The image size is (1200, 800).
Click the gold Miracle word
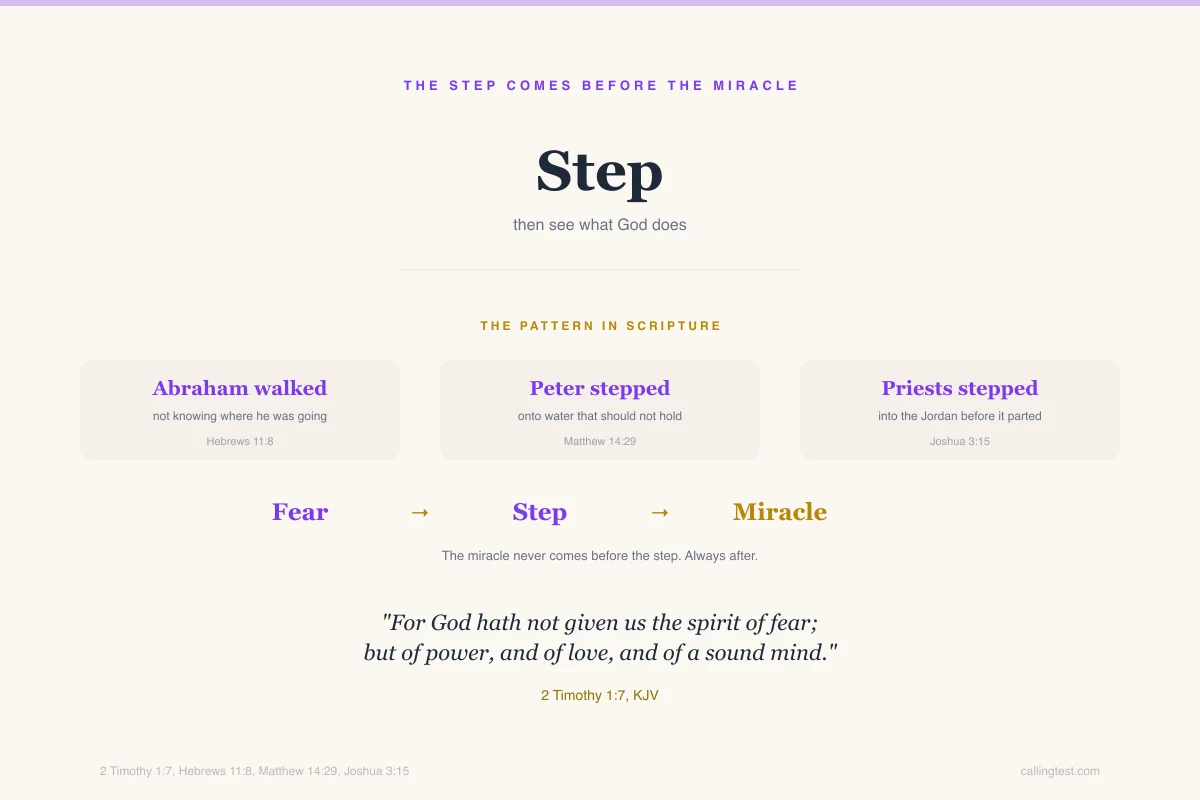tap(780, 512)
